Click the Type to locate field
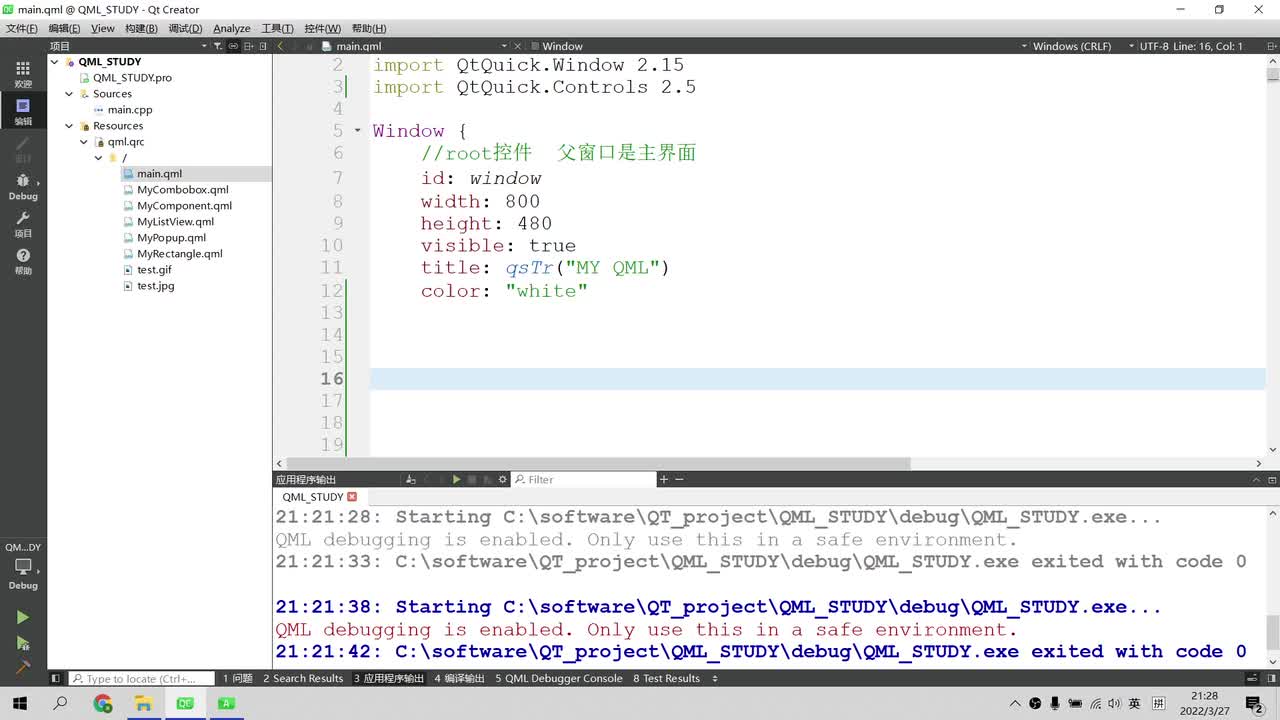Viewport: 1280px width, 720px height. 142,679
